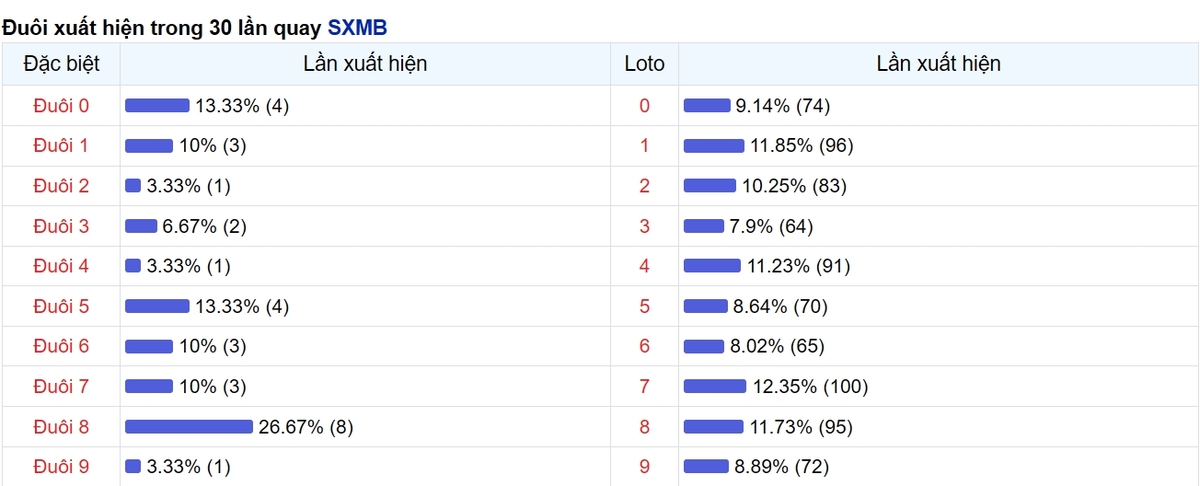
Task: Click the Loto 7 bar showing 12.35%
Action: click(x=715, y=387)
